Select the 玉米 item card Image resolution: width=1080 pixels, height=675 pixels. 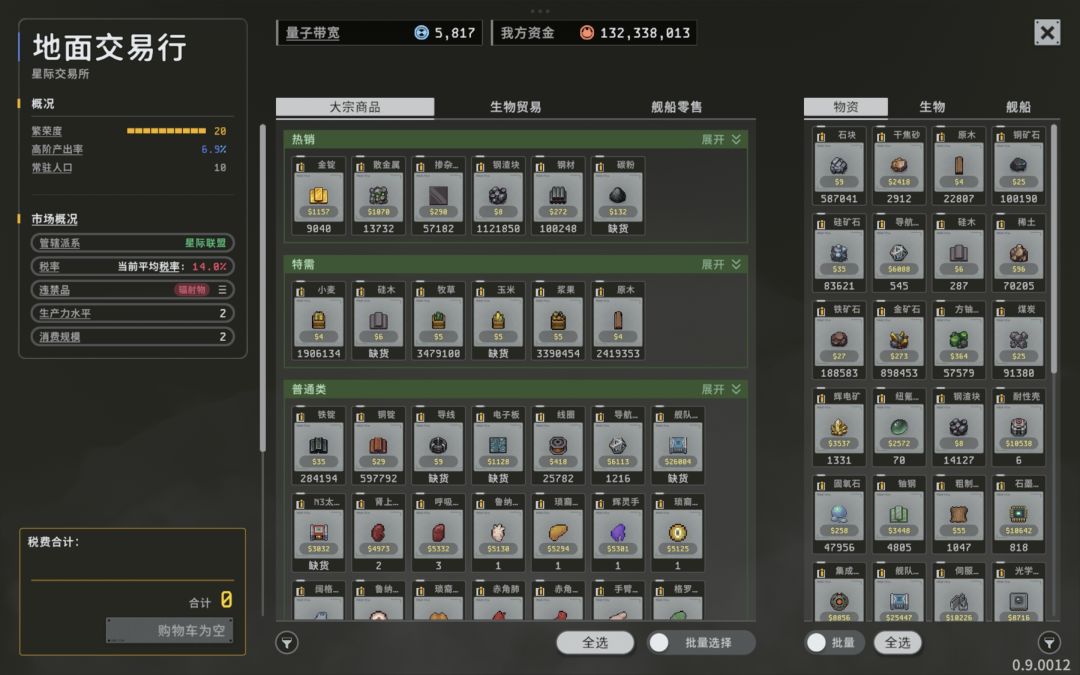click(x=498, y=321)
